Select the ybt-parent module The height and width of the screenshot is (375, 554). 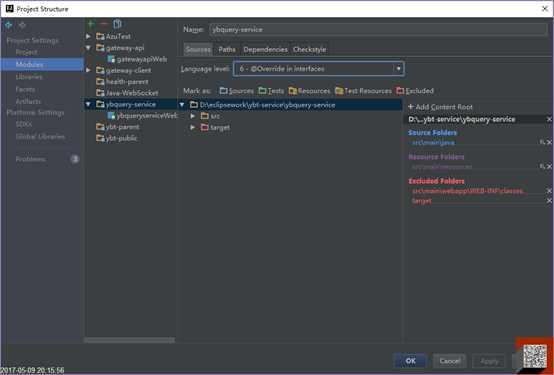point(118,127)
